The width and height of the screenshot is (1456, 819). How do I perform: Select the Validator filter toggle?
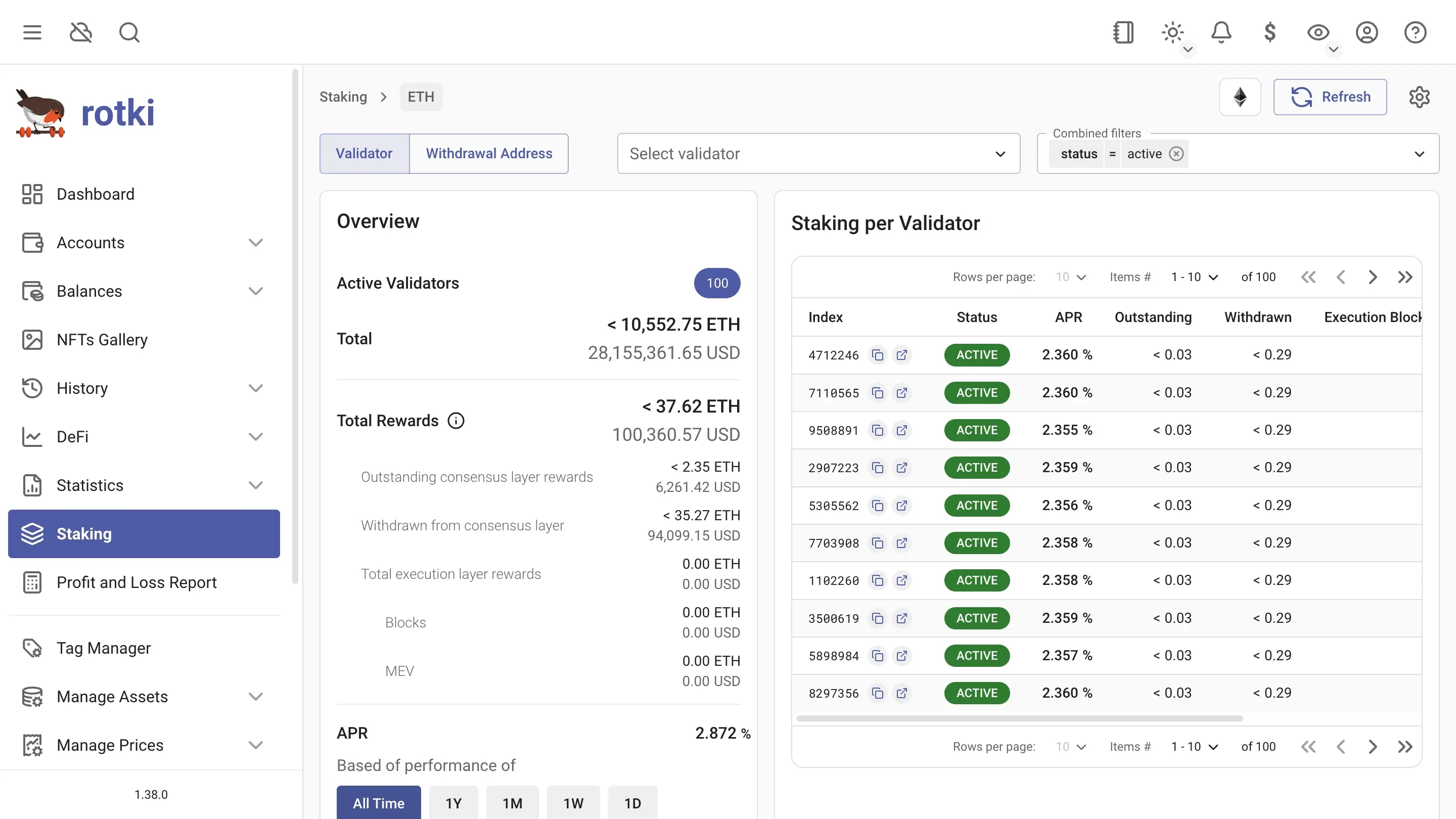[364, 154]
